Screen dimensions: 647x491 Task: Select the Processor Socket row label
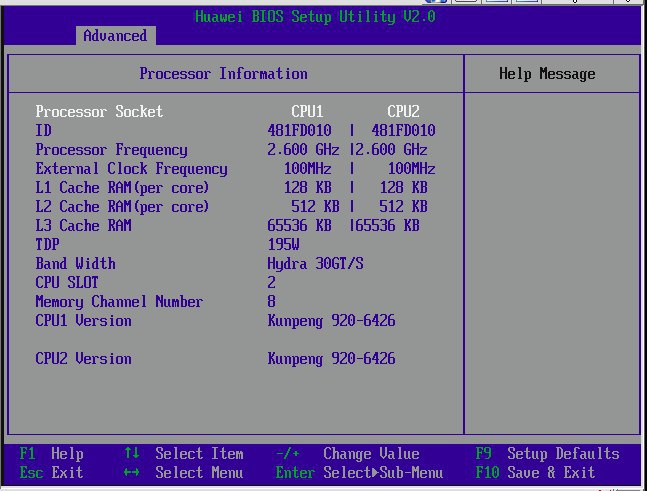click(99, 111)
